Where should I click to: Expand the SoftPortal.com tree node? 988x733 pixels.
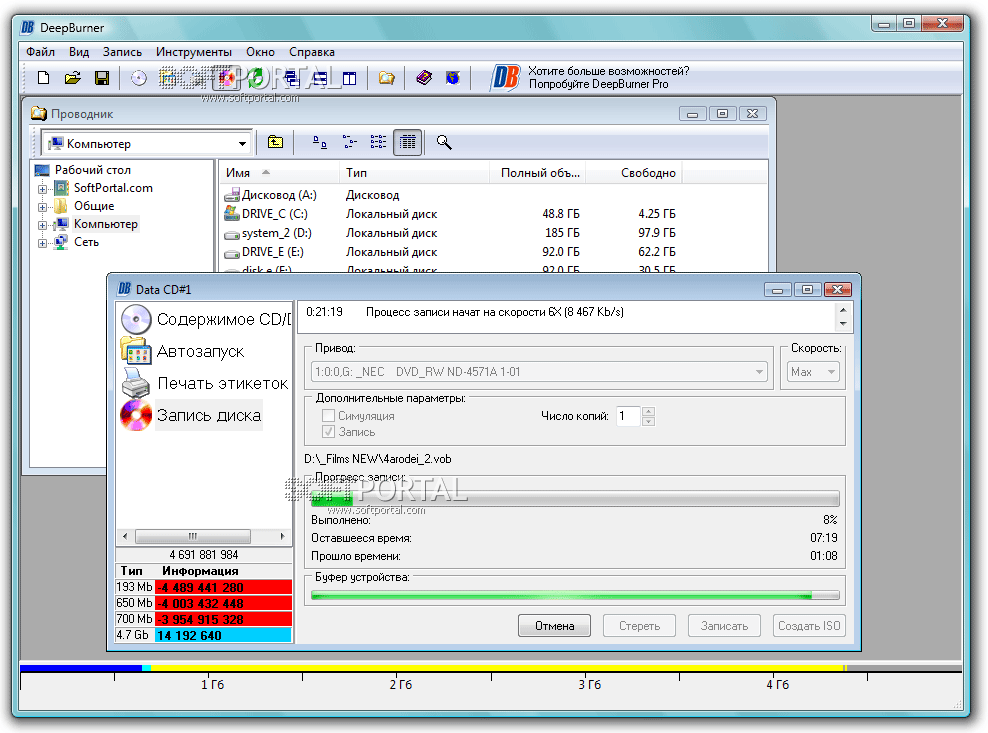pyautogui.click(x=43, y=188)
